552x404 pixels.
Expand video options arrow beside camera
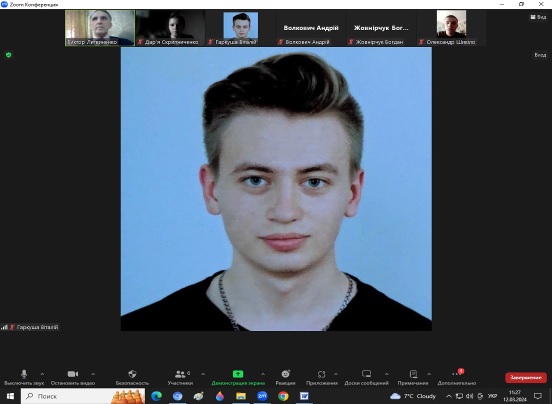pyautogui.click(x=93, y=374)
